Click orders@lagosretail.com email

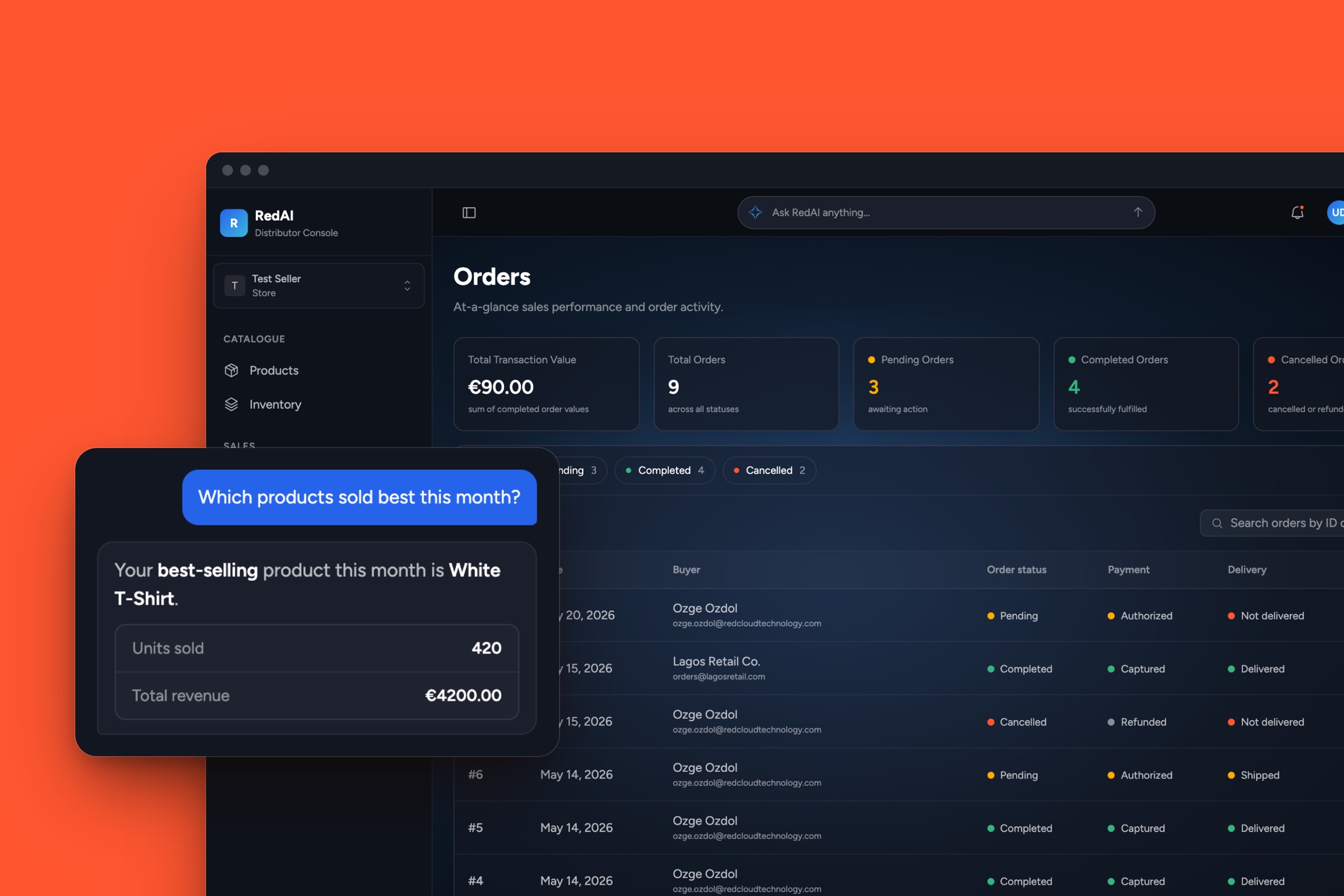718,676
